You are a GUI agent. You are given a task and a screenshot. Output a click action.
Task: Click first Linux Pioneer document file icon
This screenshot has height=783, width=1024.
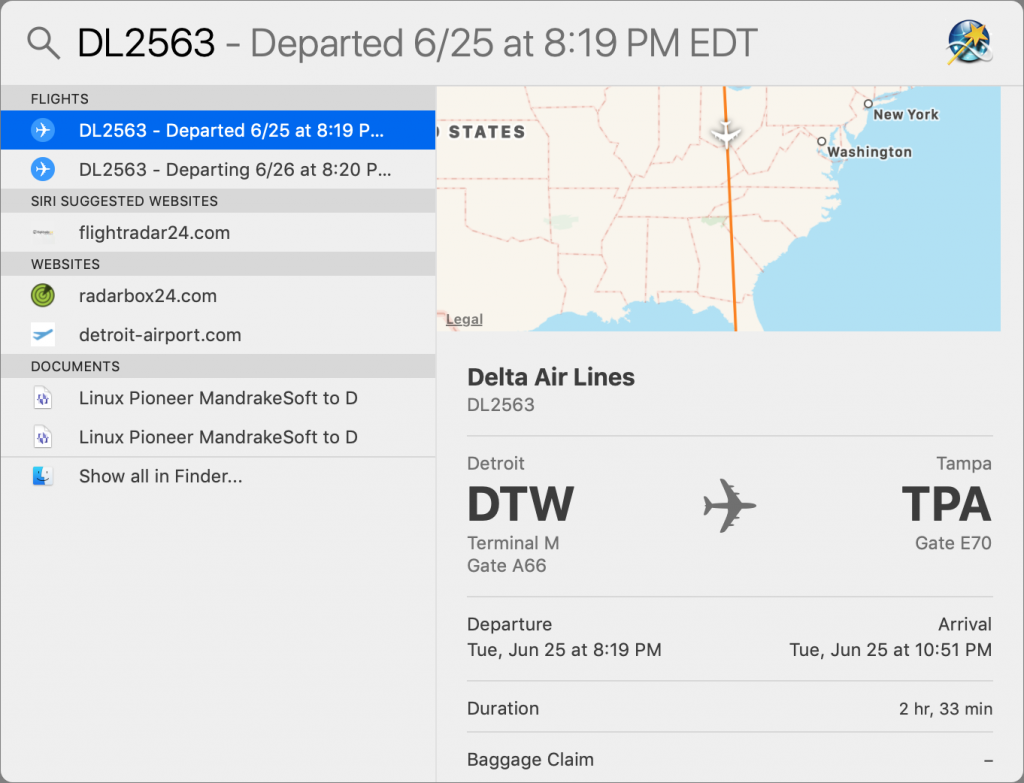coord(43,398)
